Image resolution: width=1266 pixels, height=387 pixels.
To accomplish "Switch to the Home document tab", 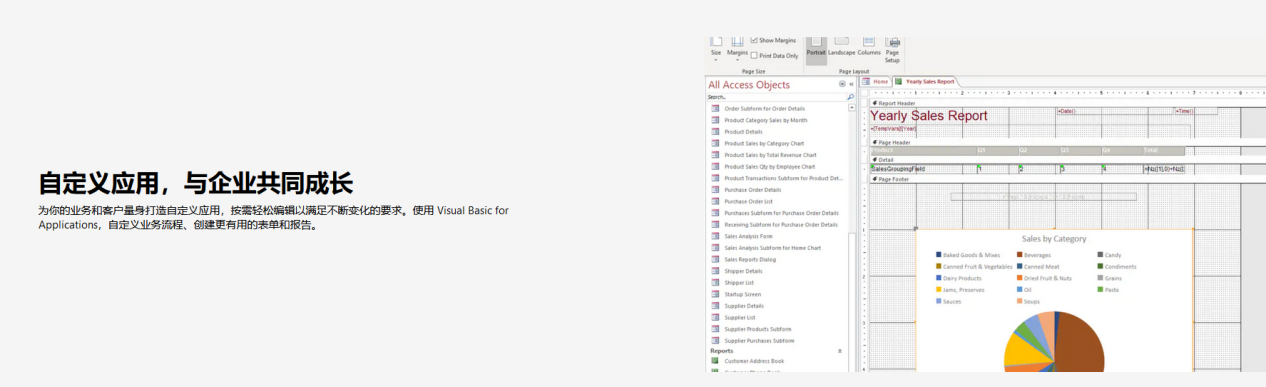I will pyautogui.click(x=876, y=81).
